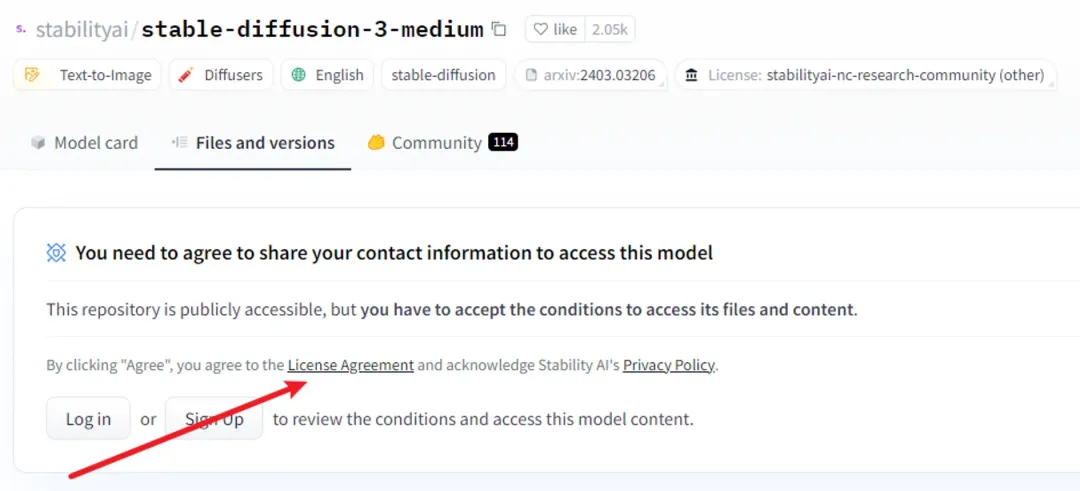The height and width of the screenshot is (491, 1080).
Task: Open the Files and versions tab
Action: [x=253, y=143]
